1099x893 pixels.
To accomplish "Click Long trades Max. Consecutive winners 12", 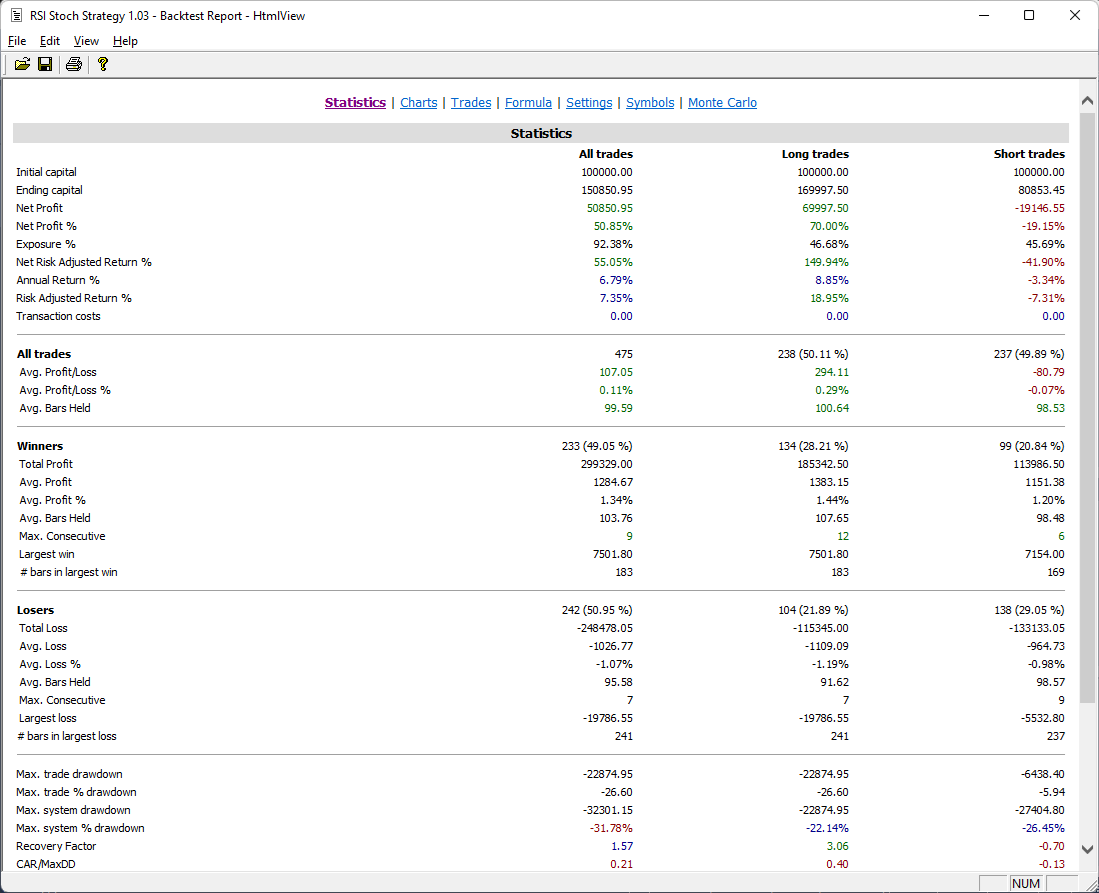I will (842, 536).
